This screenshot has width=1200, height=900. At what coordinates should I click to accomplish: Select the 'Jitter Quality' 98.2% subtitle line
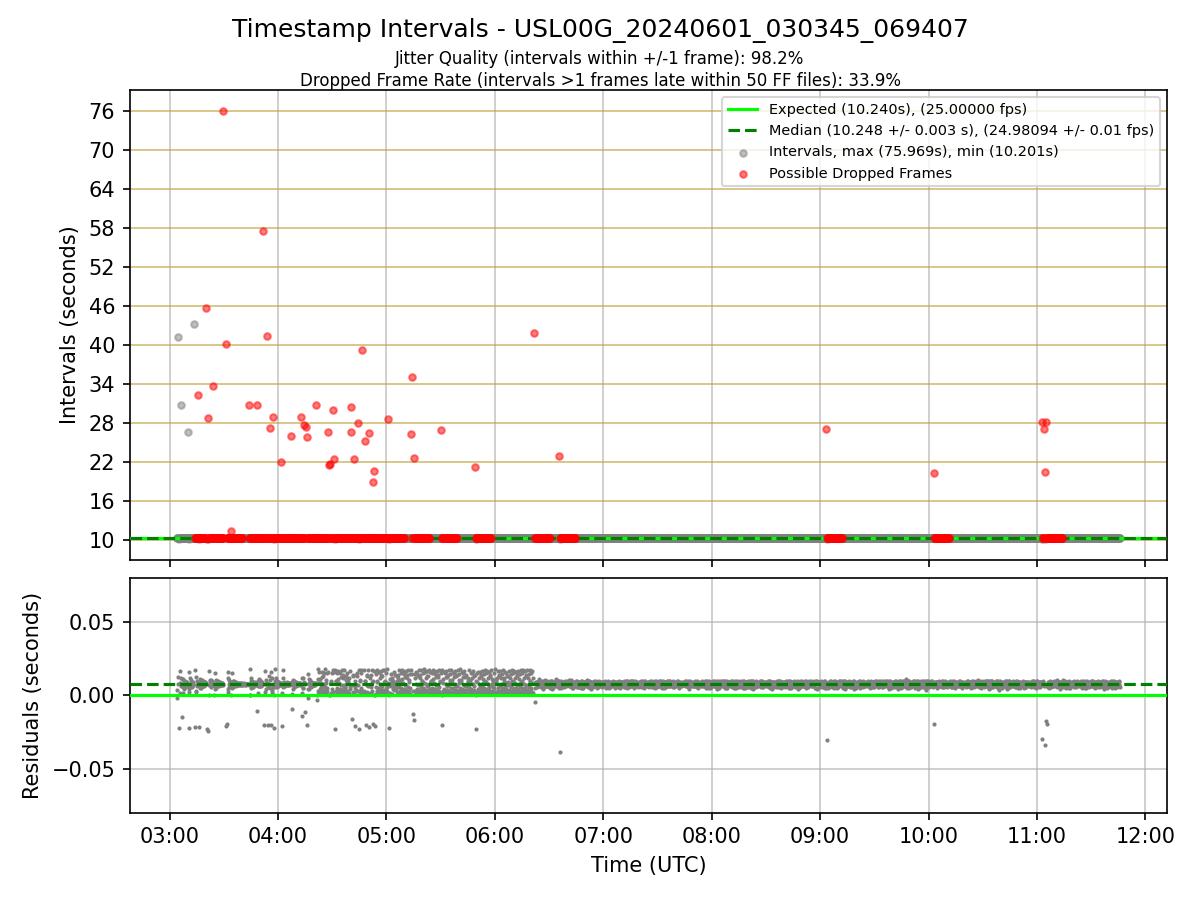click(x=599, y=59)
